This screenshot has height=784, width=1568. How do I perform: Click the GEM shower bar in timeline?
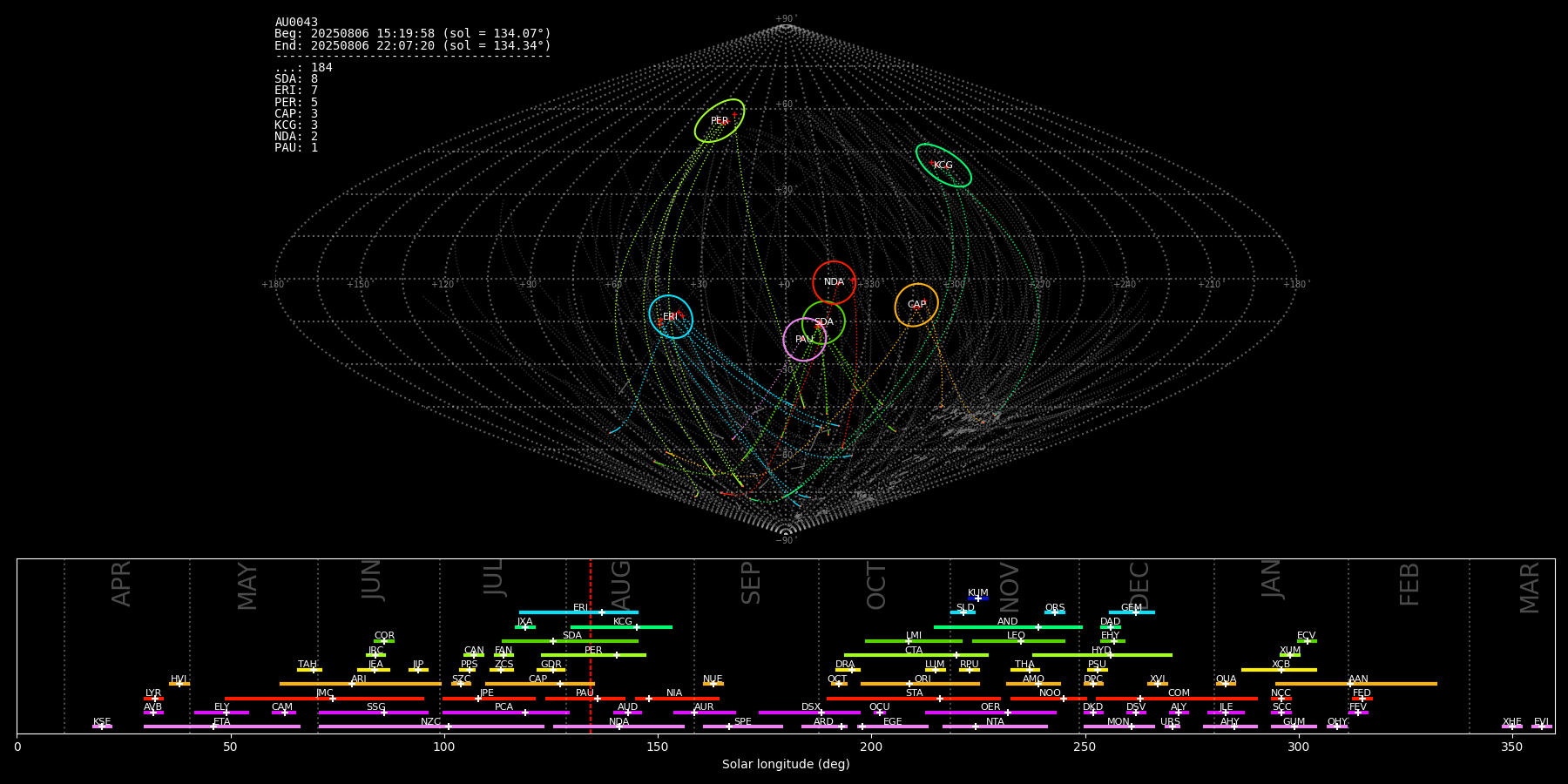1132,612
